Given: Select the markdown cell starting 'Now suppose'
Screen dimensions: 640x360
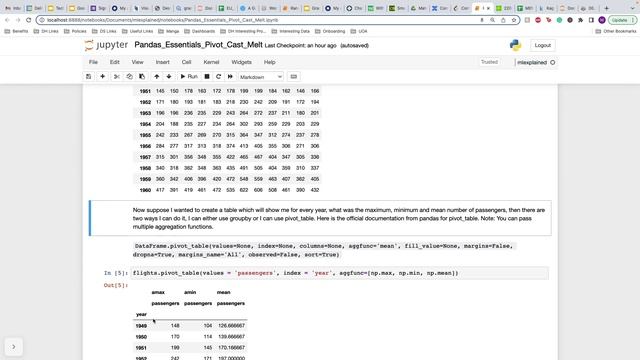Looking at the screenshot, I should click(x=320, y=218).
